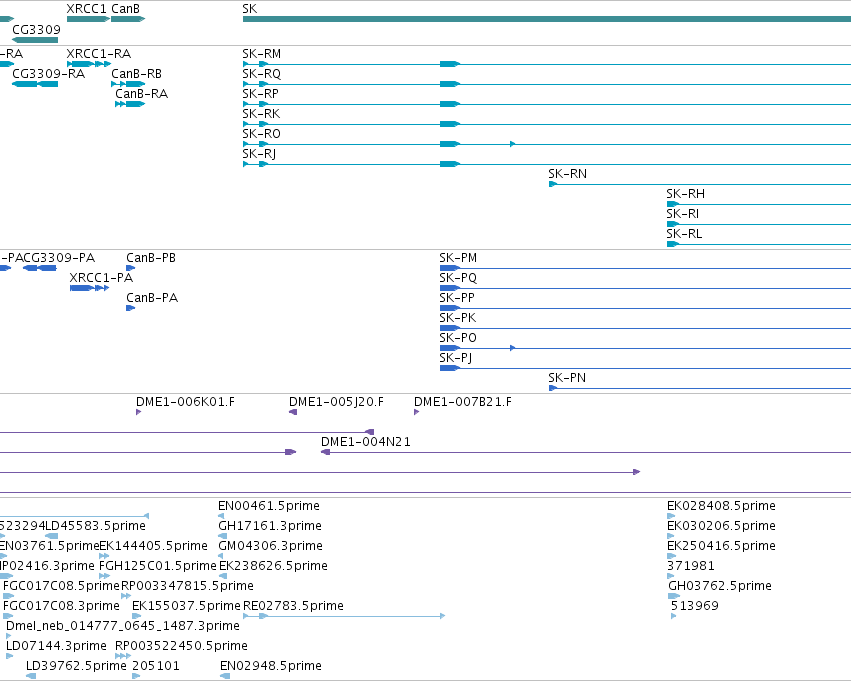Select the DME1-005J20.F feature
Viewport: 851px width, 681px height.
[x=293, y=412]
